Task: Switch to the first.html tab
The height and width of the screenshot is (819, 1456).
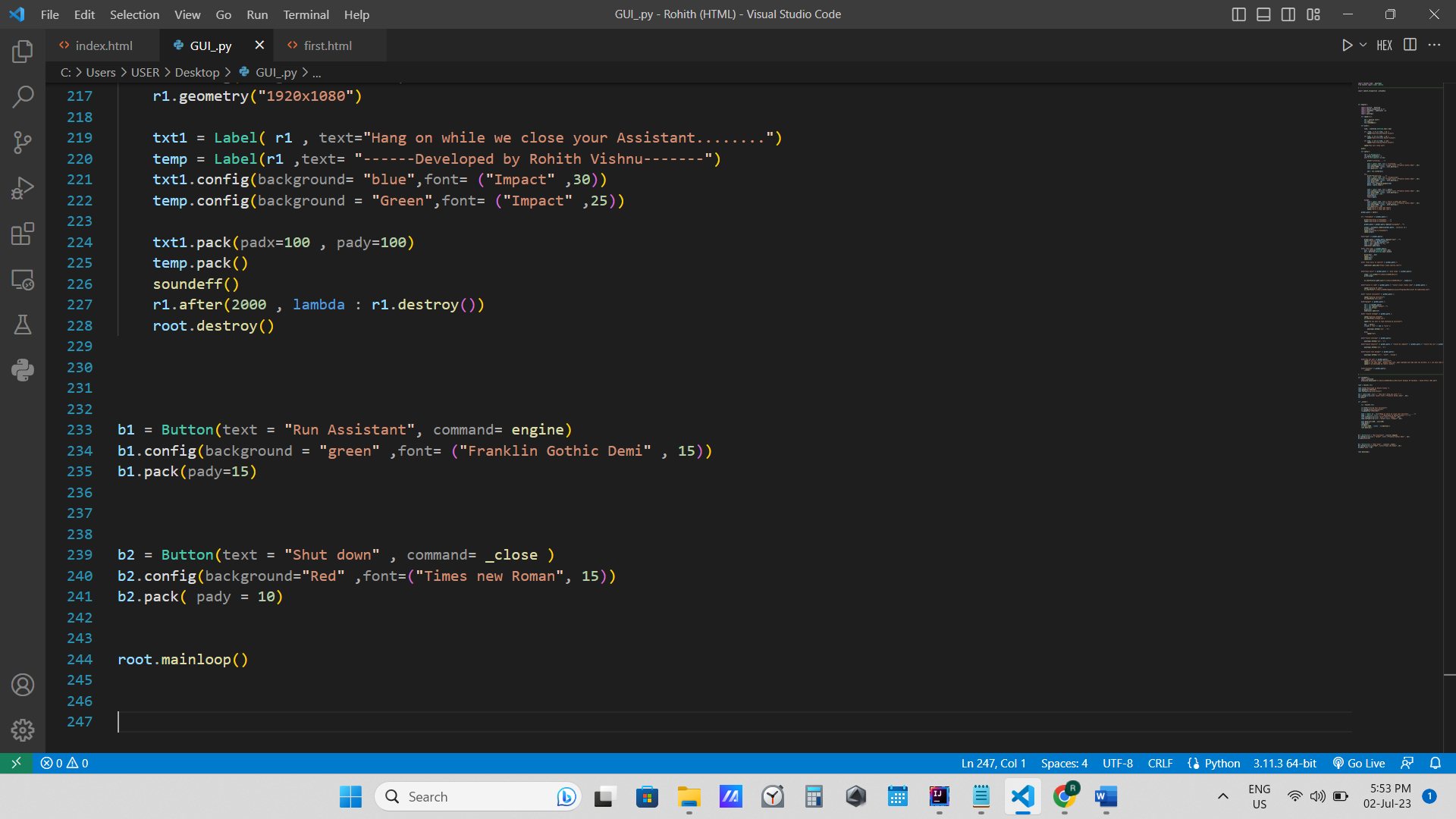Action: 328,45
